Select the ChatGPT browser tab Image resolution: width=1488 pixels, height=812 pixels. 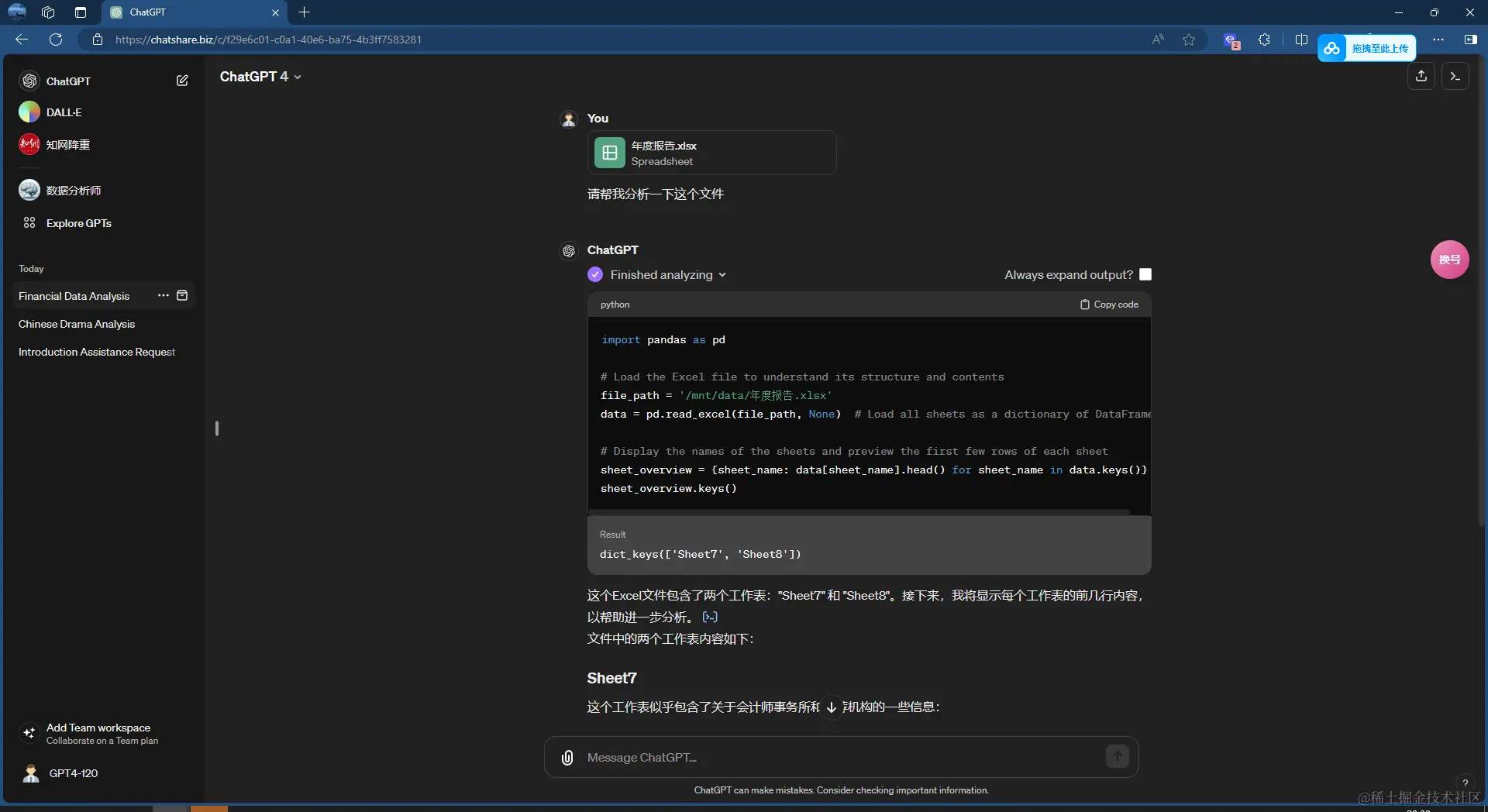[x=194, y=12]
